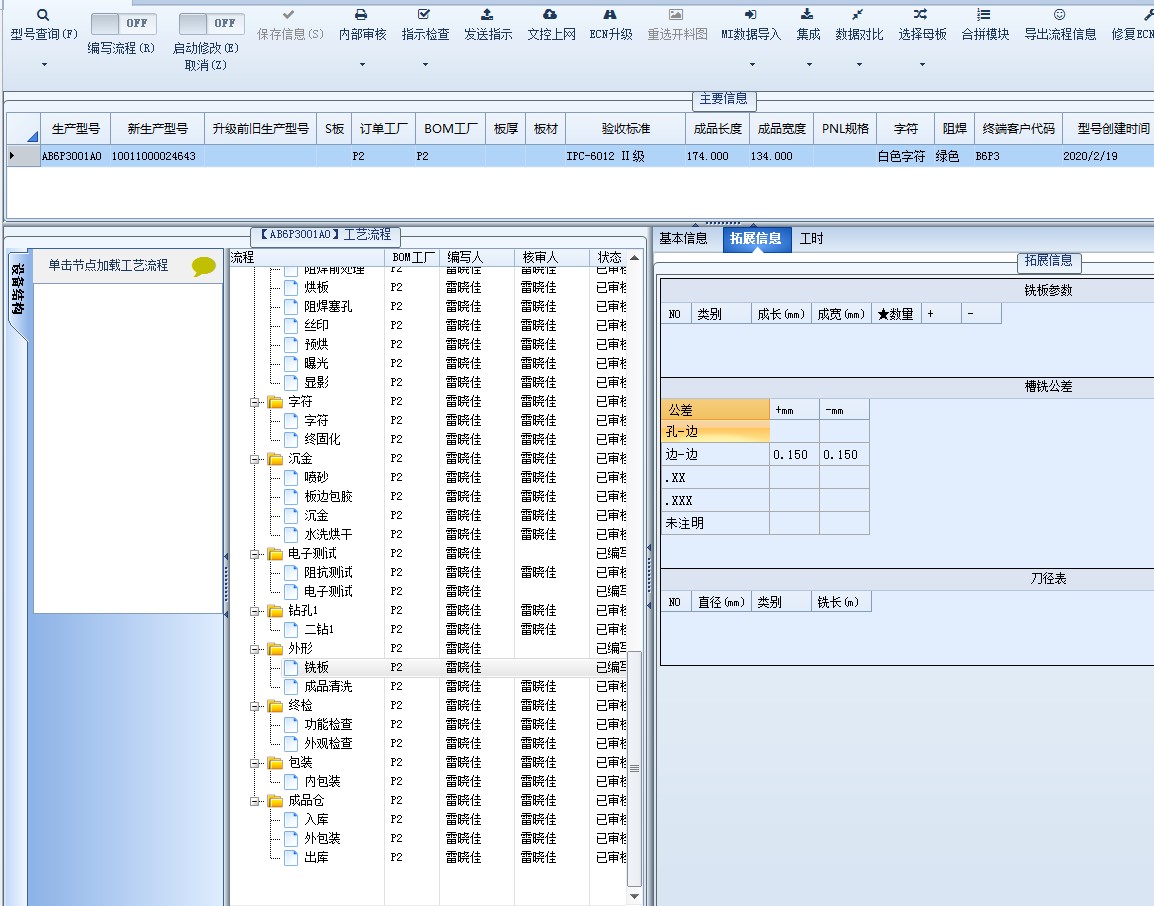Open dropdown arrow under 选择母板
1154x906 pixels.
[x=921, y=65]
